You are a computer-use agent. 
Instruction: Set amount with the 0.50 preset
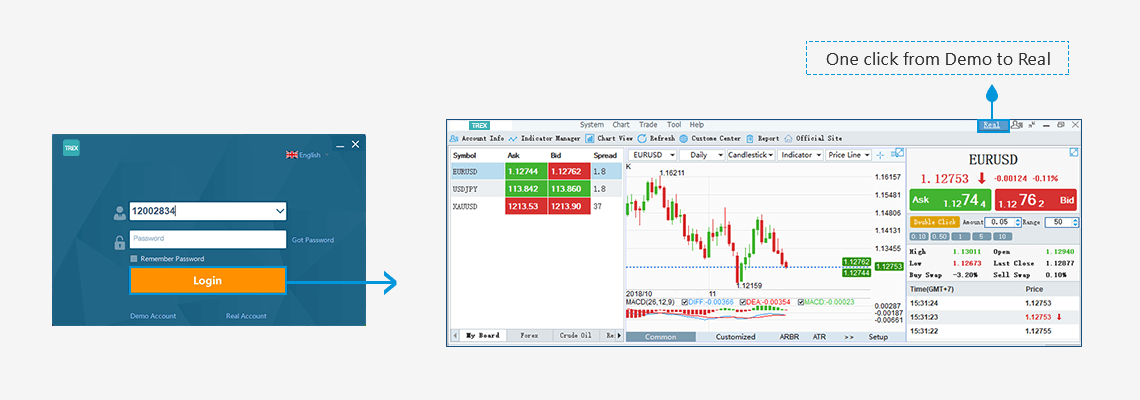click(x=939, y=236)
